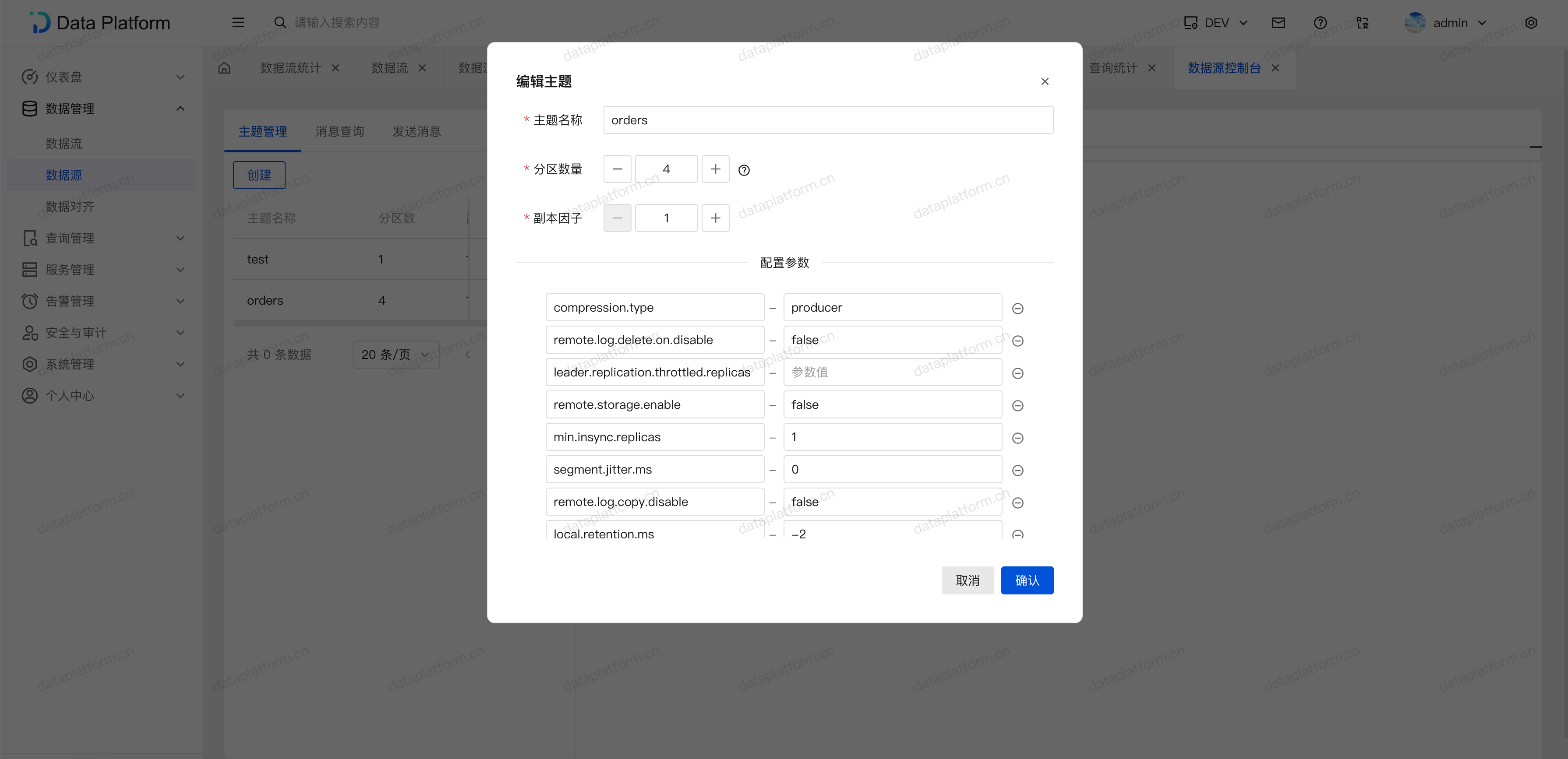Remove the remote.storage.enable parameter row

(1017, 406)
